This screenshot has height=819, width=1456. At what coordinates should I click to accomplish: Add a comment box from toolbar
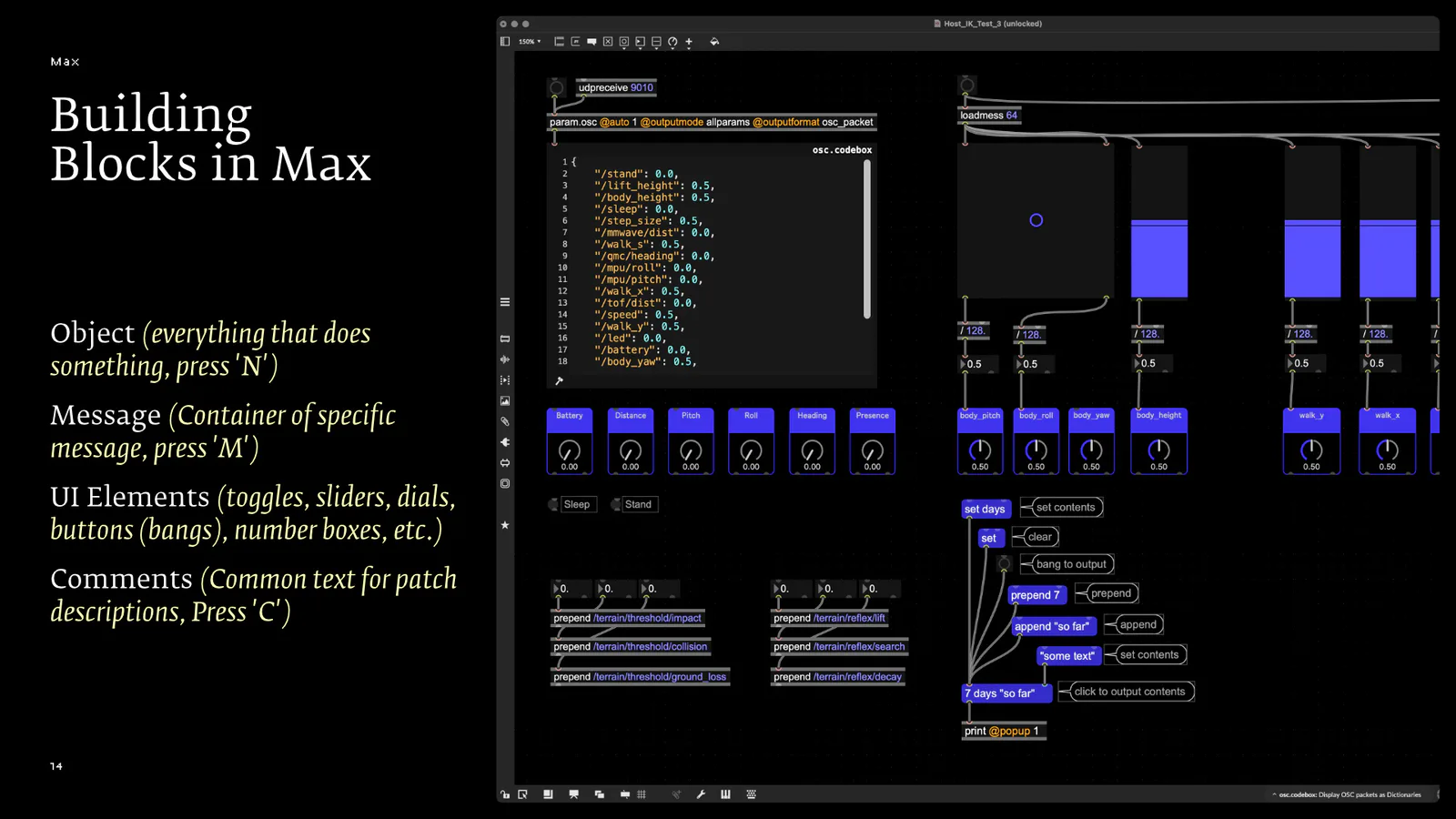(x=591, y=42)
